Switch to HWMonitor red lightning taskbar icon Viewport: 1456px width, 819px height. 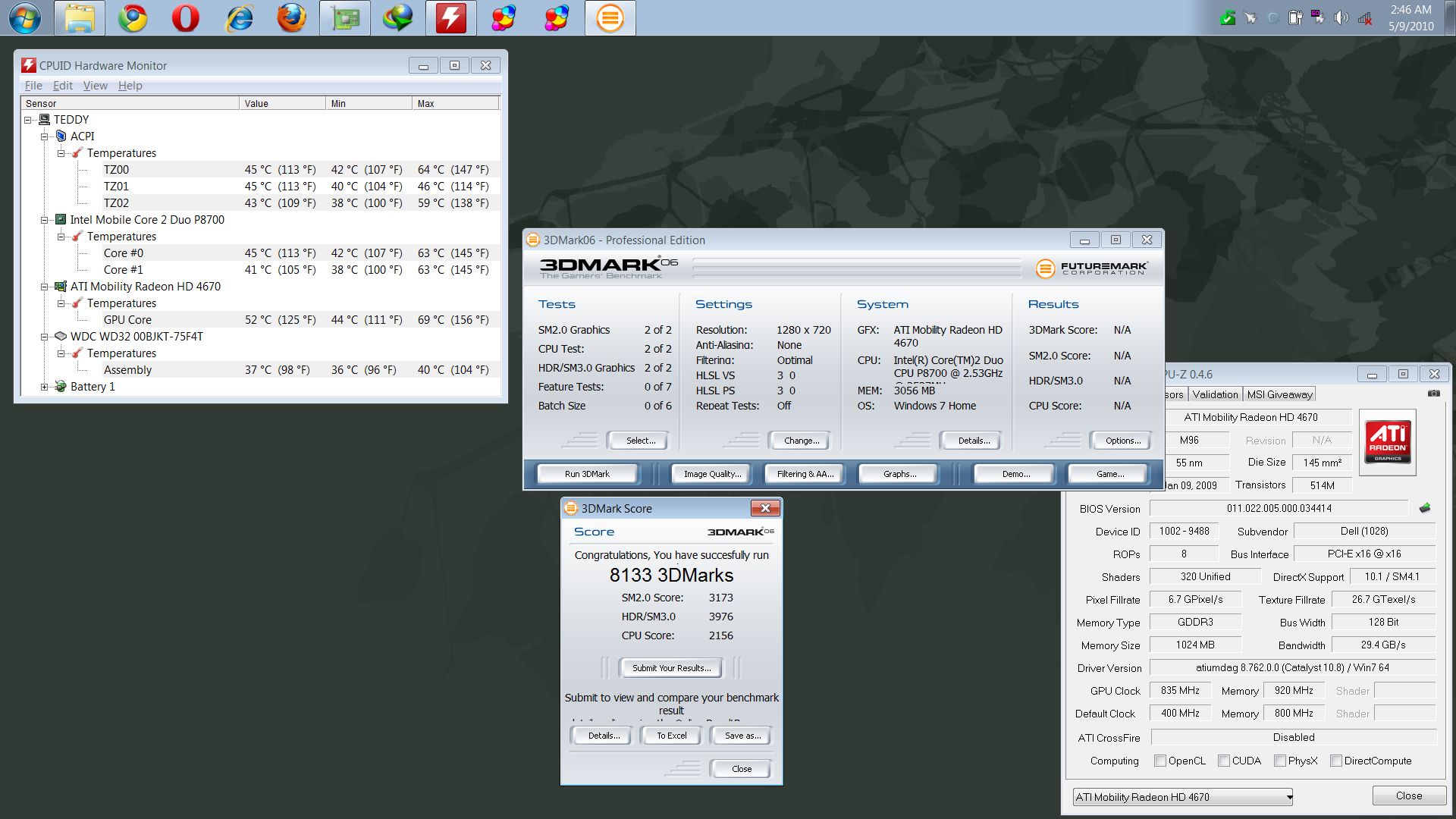tap(451, 18)
